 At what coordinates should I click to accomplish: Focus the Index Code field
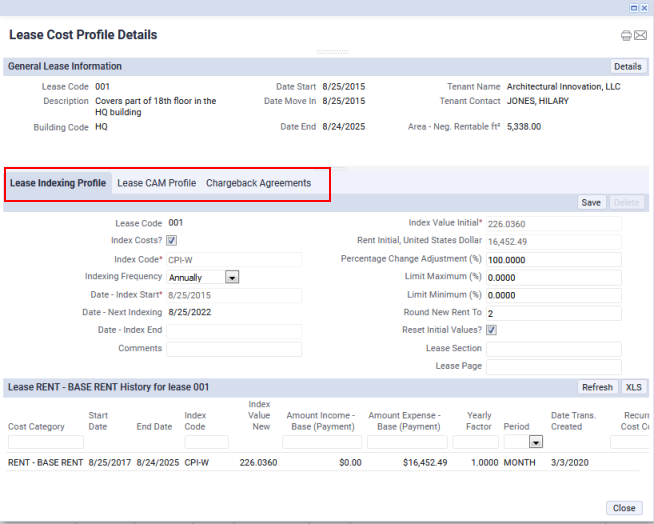tap(234, 260)
